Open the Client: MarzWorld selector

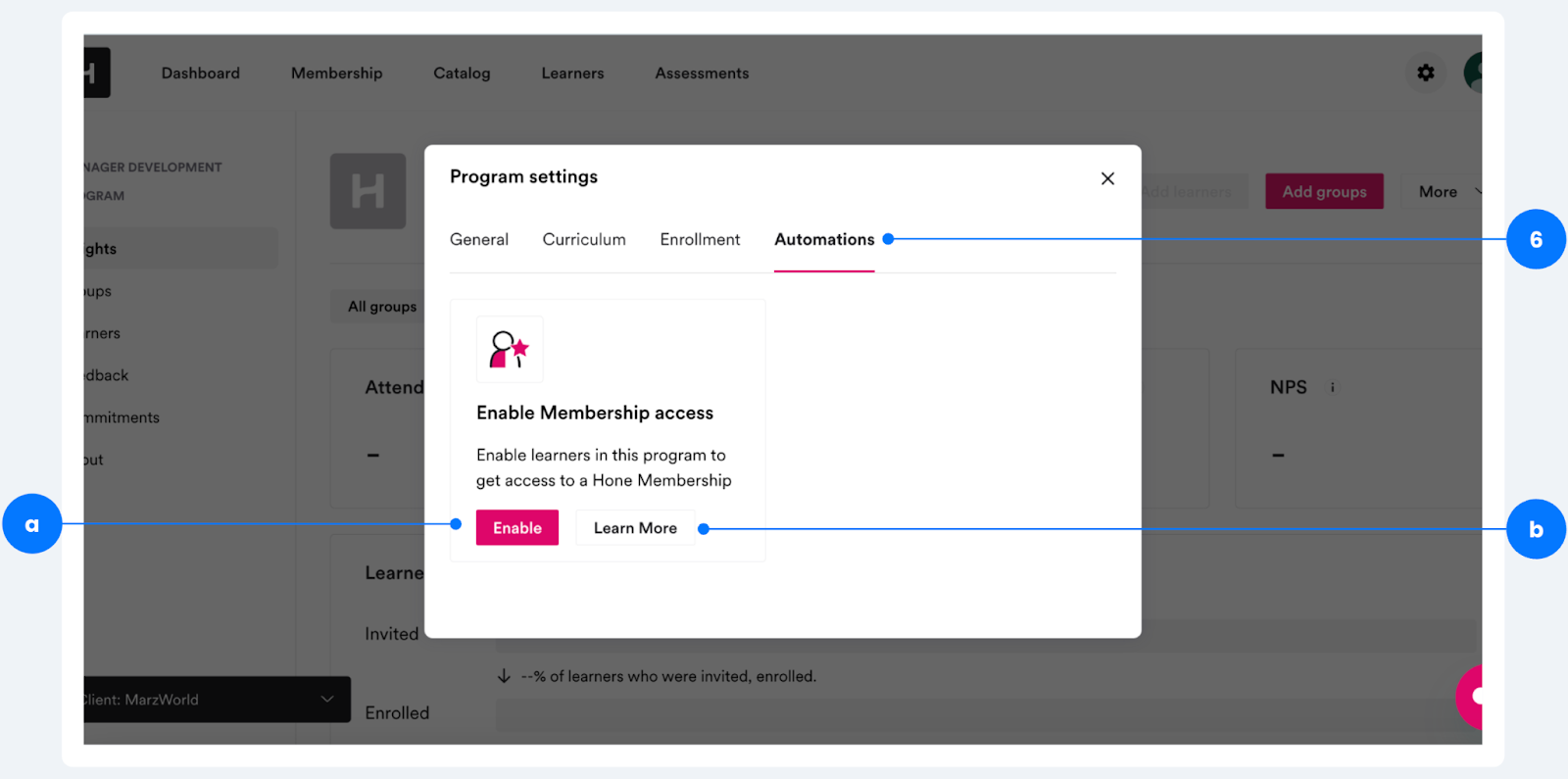click(217, 699)
